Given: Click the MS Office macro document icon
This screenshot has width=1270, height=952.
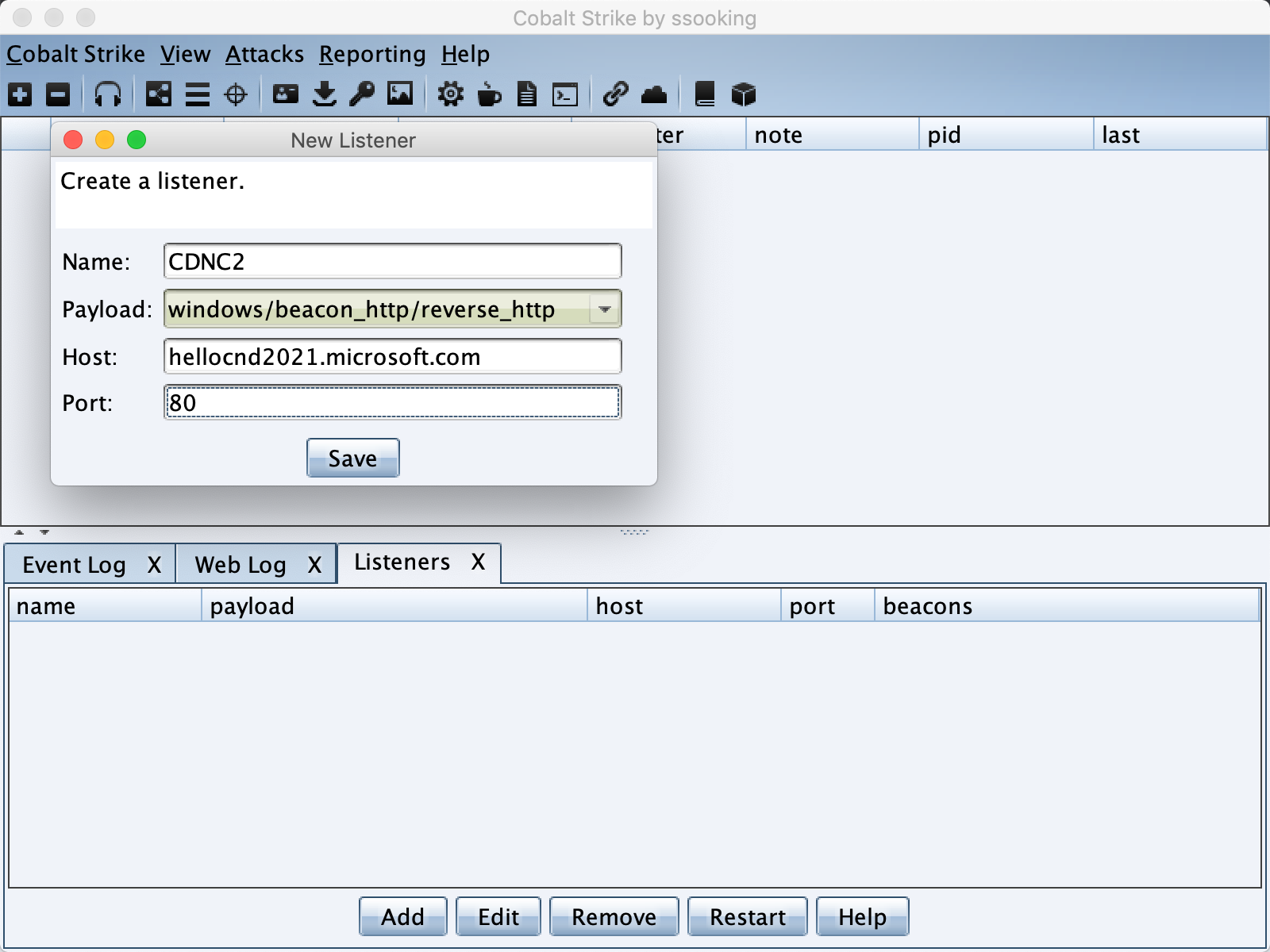Looking at the screenshot, I should 527,94.
